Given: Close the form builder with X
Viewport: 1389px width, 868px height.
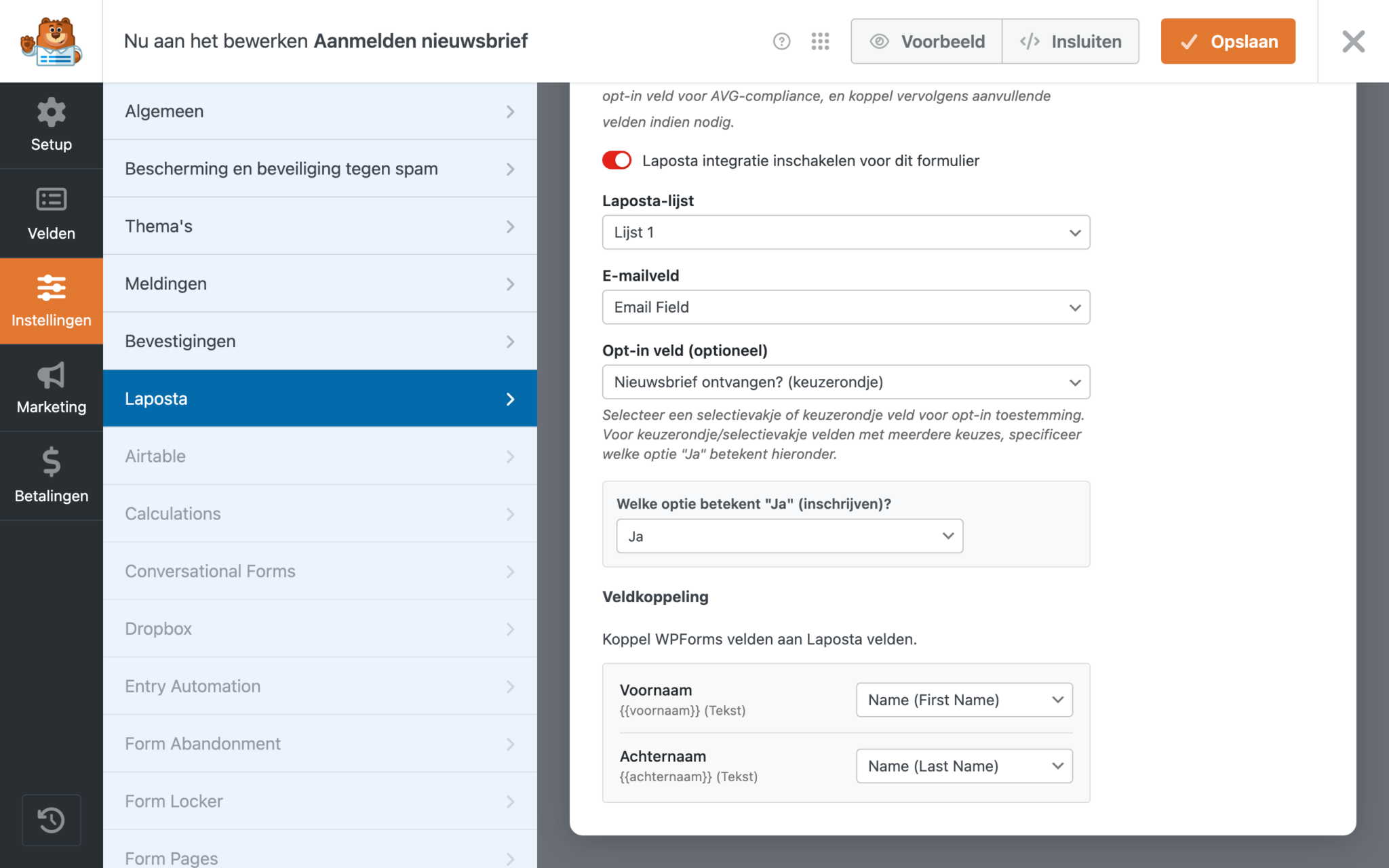Looking at the screenshot, I should click(1353, 41).
